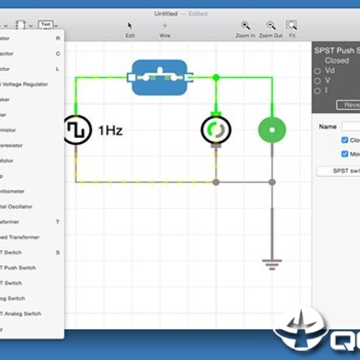Toggle the Momentary checkbox
360x360 pixels.
point(345,154)
